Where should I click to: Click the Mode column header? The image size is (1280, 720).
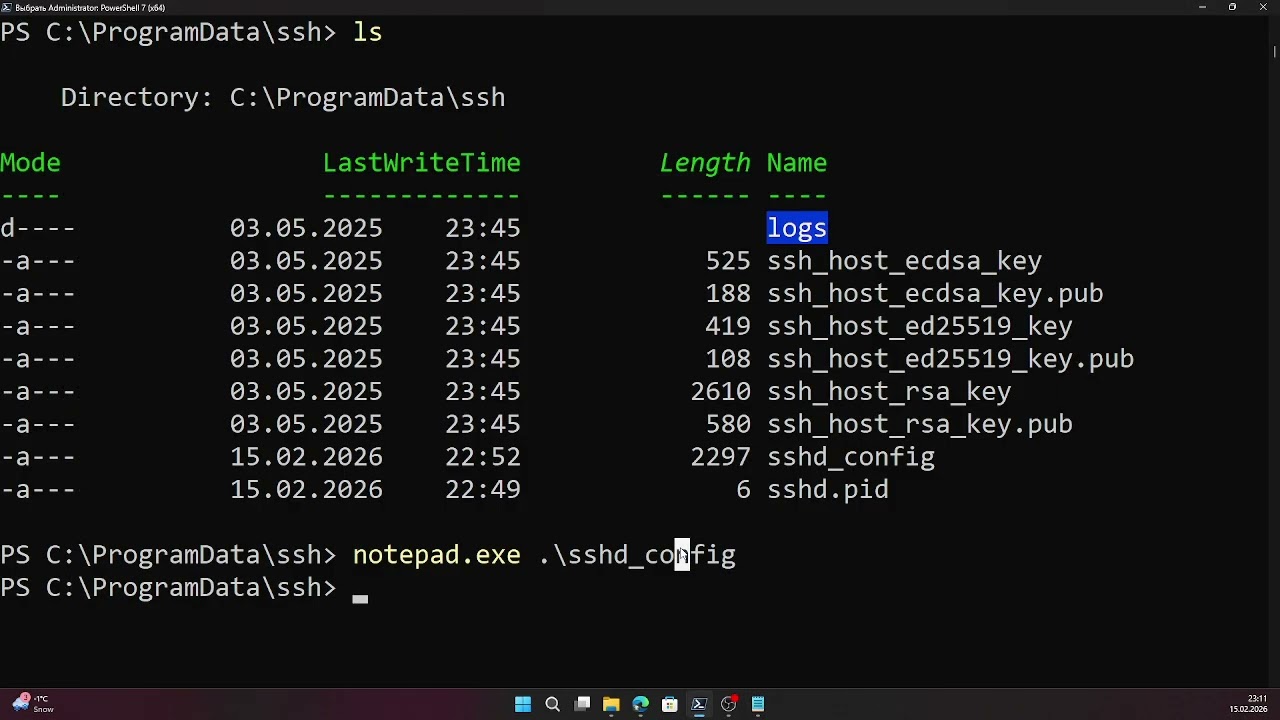point(30,163)
